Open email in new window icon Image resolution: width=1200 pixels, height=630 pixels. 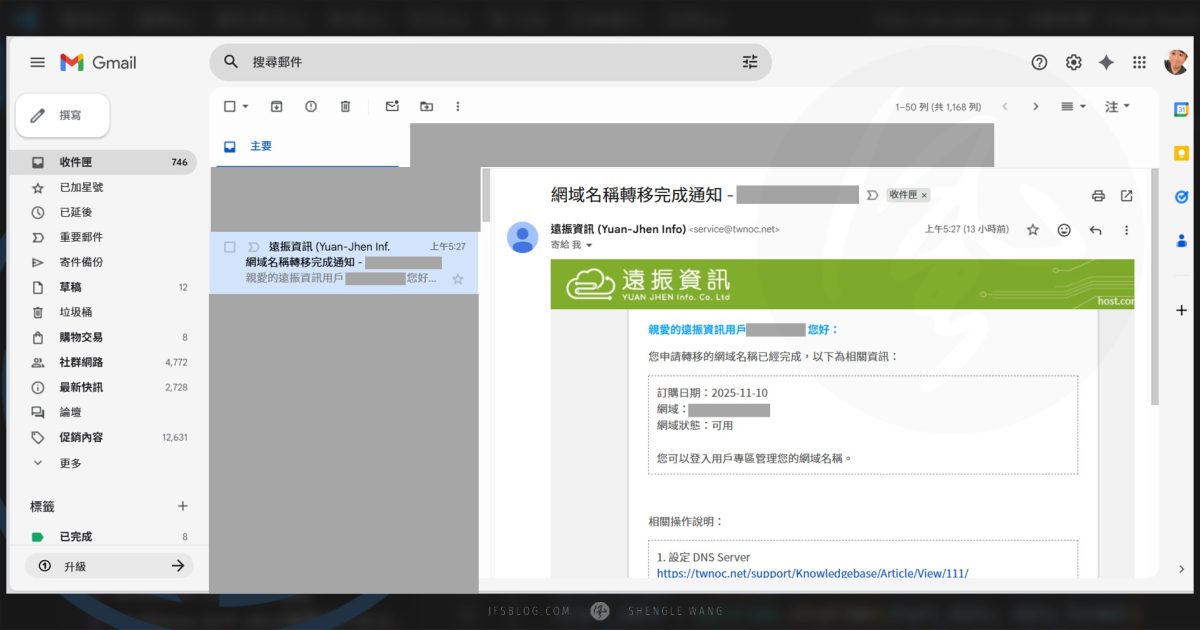coord(1127,197)
